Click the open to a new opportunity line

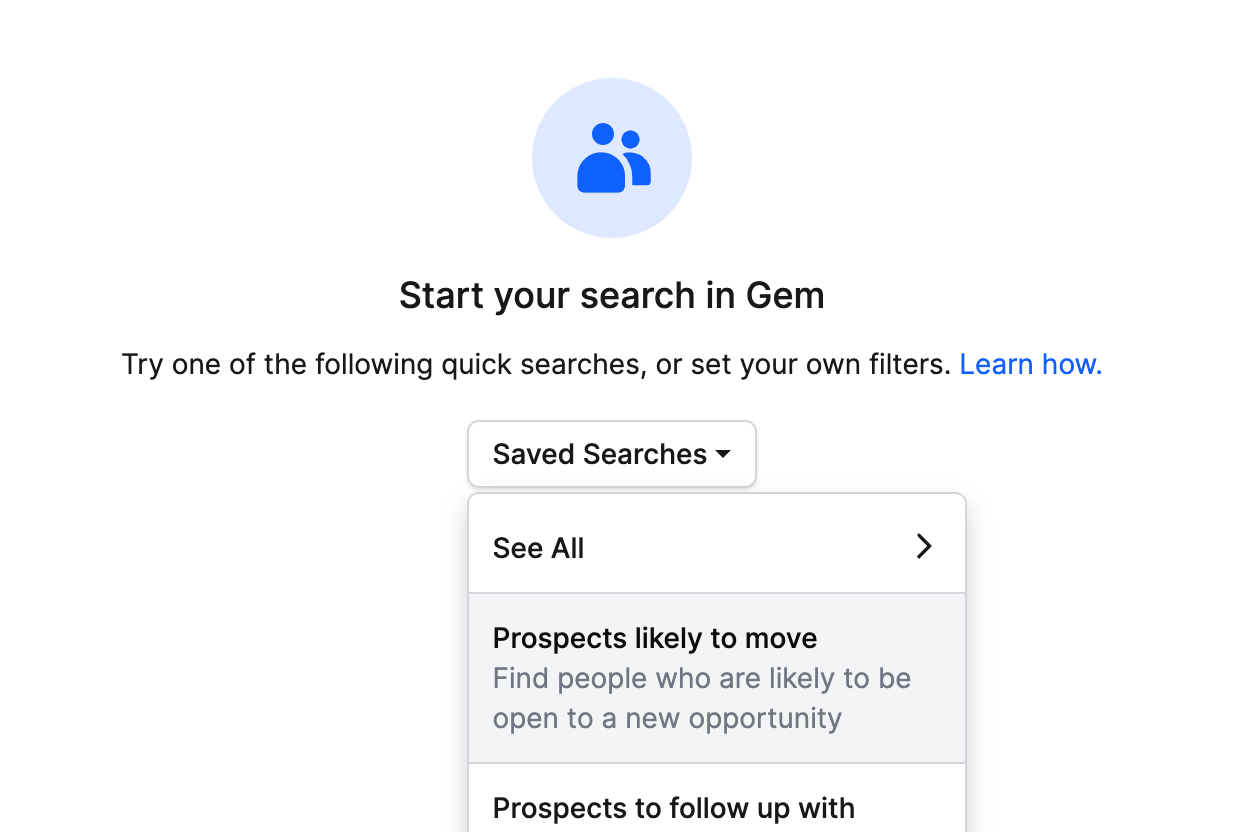(667, 719)
